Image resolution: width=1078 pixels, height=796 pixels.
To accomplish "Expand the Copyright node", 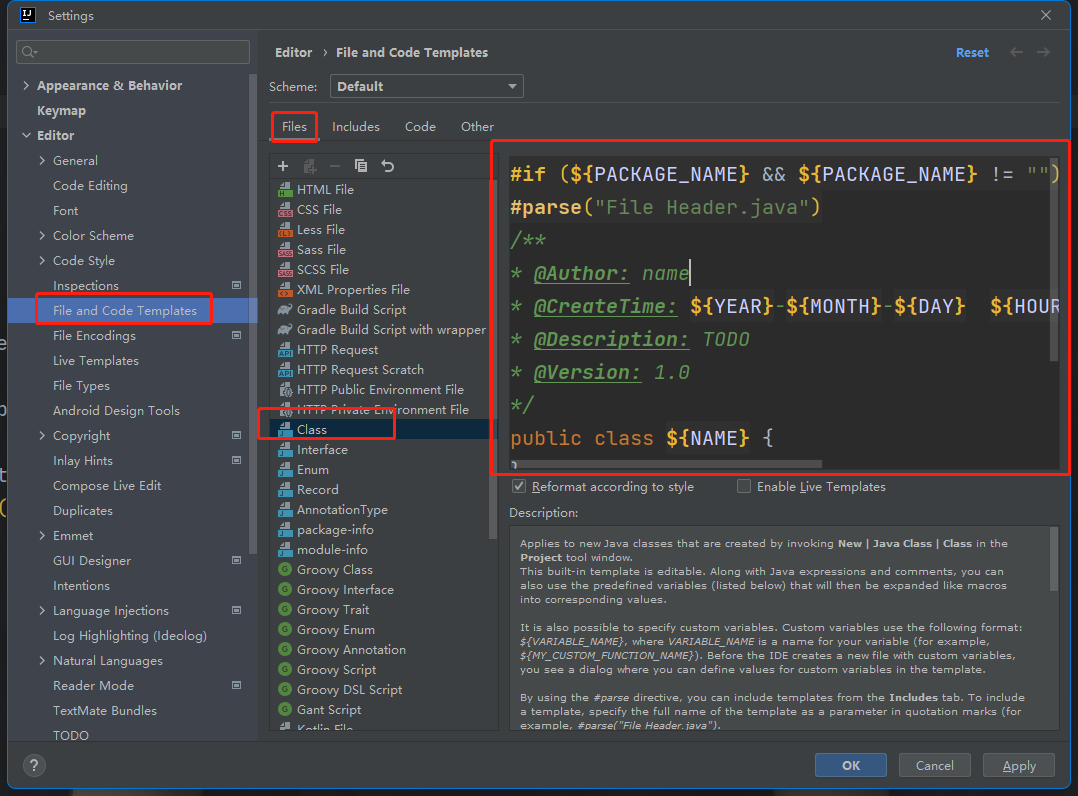I will tap(42, 435).
